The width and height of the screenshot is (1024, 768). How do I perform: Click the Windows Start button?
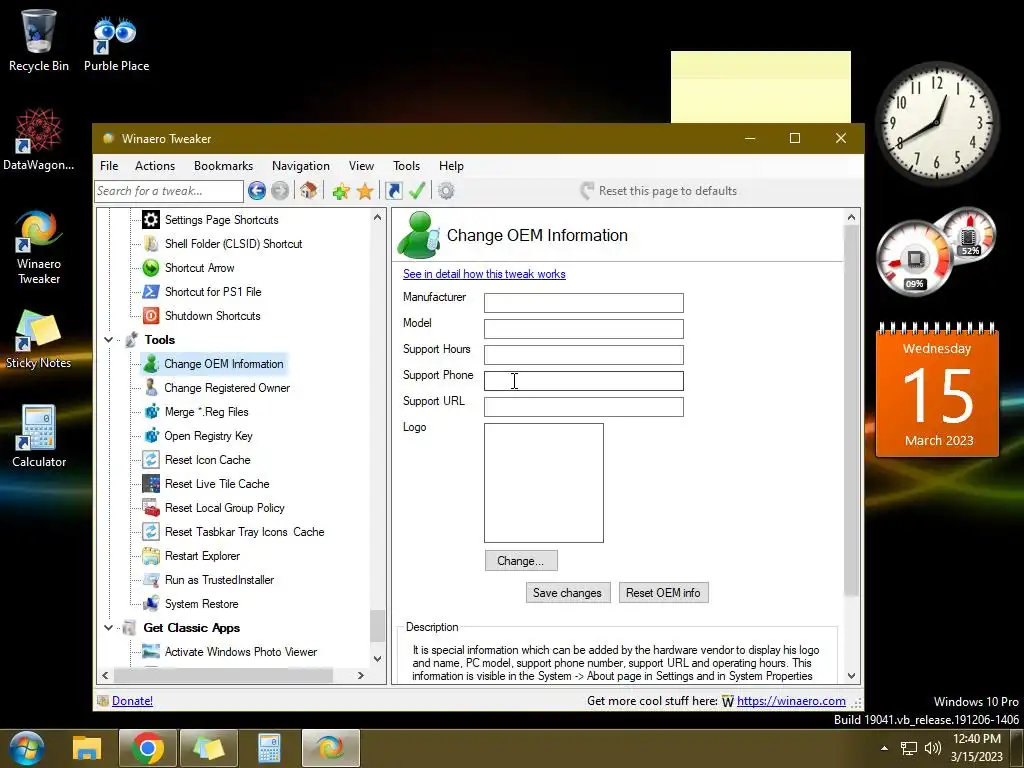[26, 748]
